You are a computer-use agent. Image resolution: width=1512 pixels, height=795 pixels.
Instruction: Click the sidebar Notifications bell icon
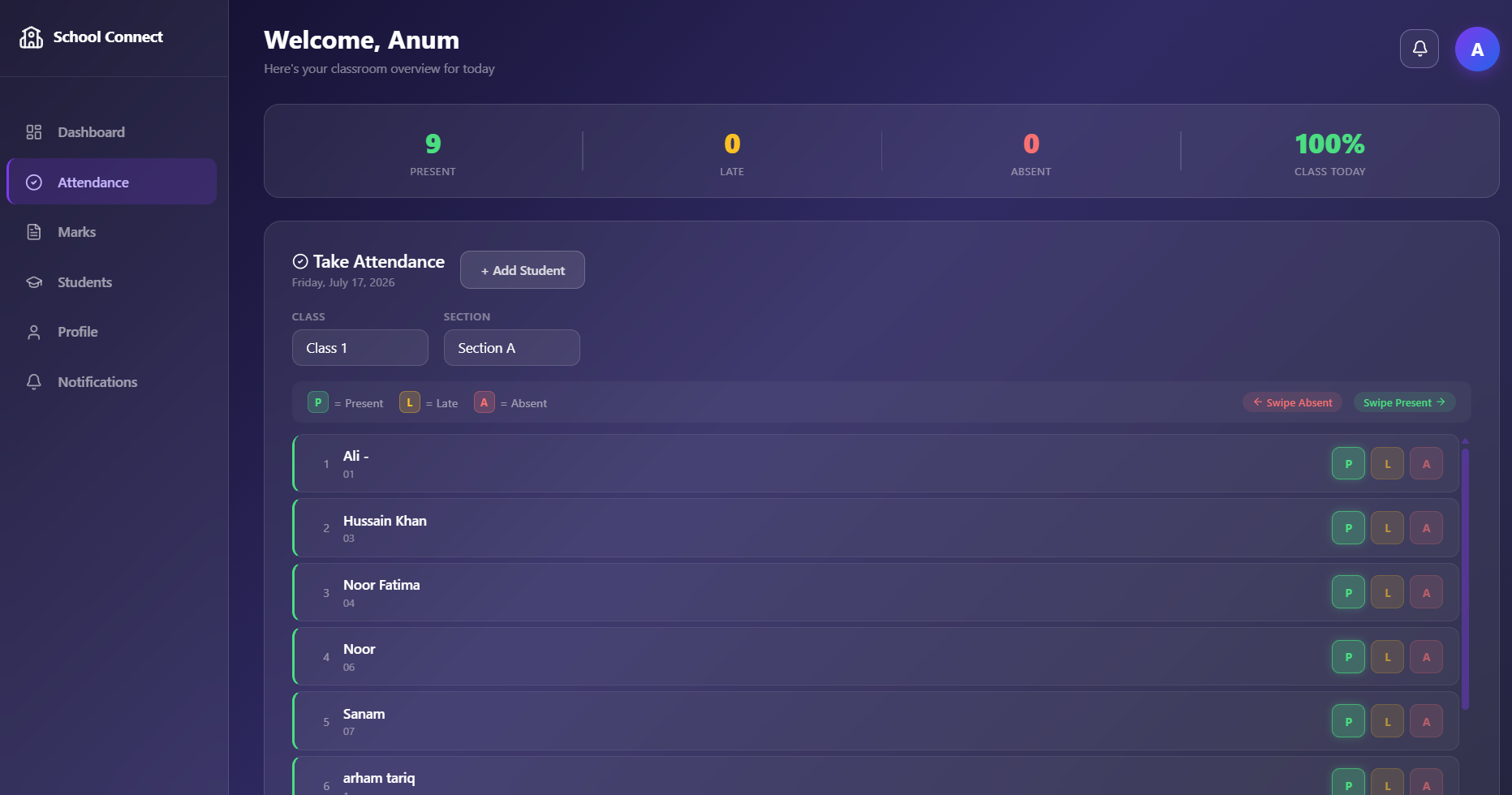(34, 382)
